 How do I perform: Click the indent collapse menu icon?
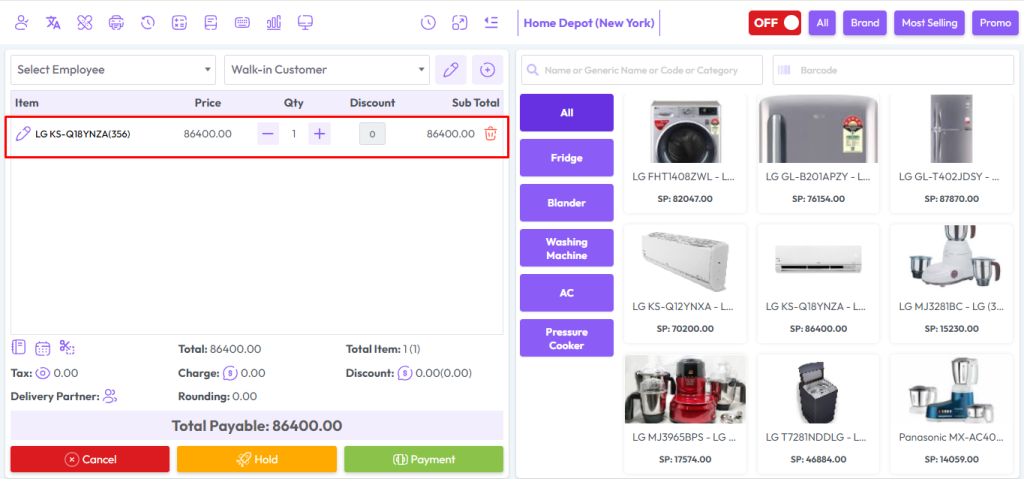(491, 23)
